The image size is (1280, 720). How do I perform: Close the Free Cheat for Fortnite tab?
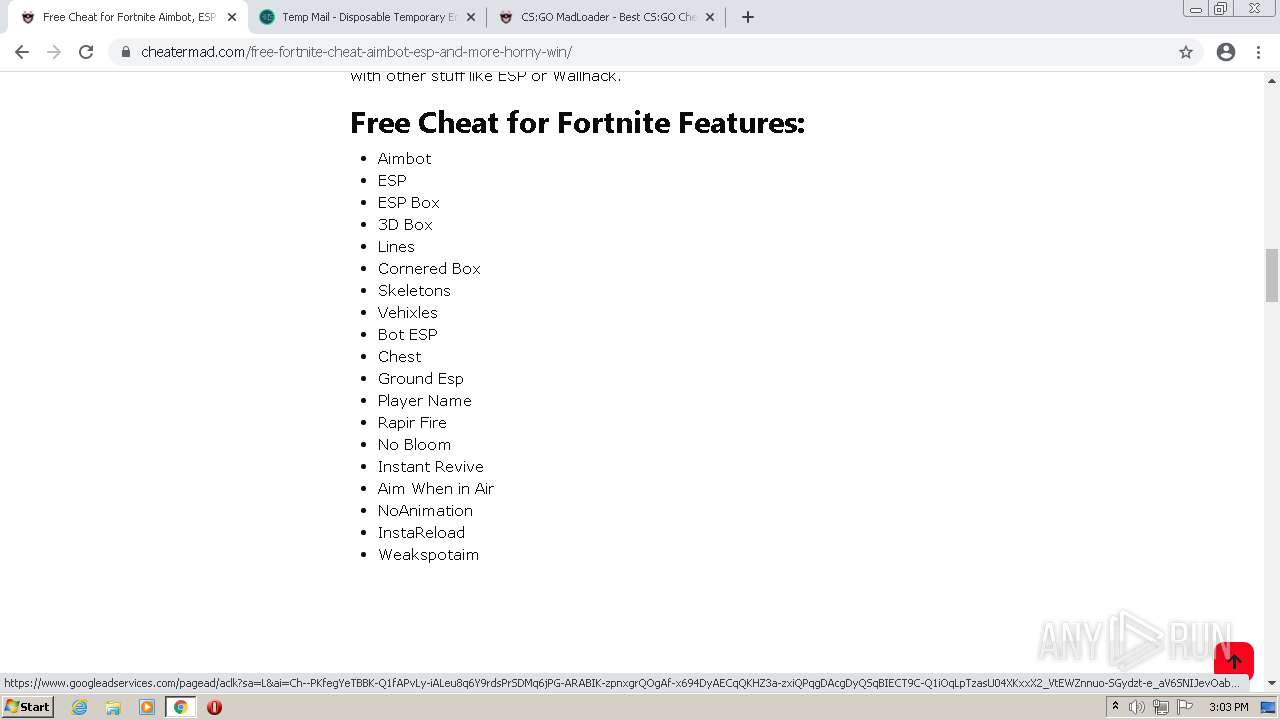(232, 17)
